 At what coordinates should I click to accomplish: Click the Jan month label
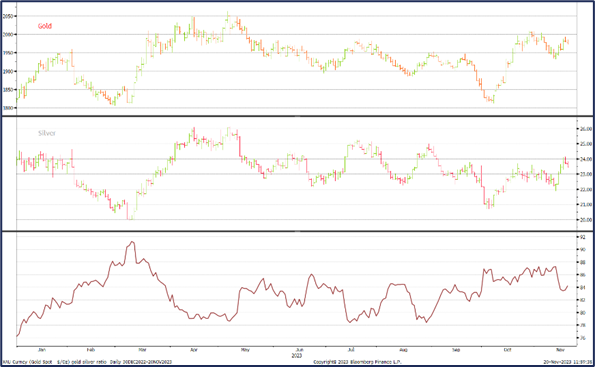coord(42,350)
